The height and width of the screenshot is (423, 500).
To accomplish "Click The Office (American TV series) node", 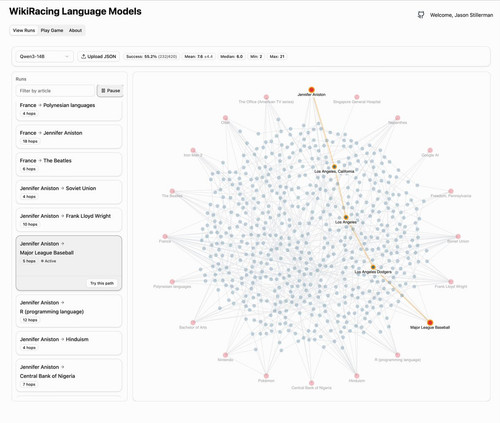I will click(x=266, y=97).
